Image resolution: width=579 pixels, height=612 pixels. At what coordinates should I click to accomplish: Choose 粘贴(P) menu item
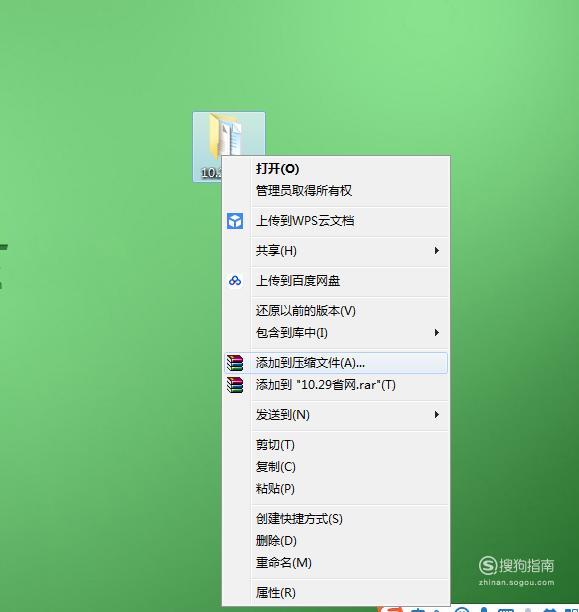(336, 488)
